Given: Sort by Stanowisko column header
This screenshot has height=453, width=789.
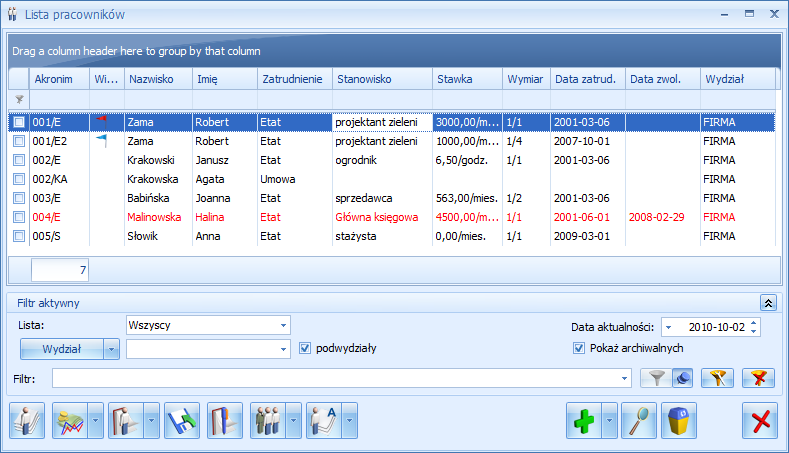Looking at the screenshot, I should click(382, 79).
